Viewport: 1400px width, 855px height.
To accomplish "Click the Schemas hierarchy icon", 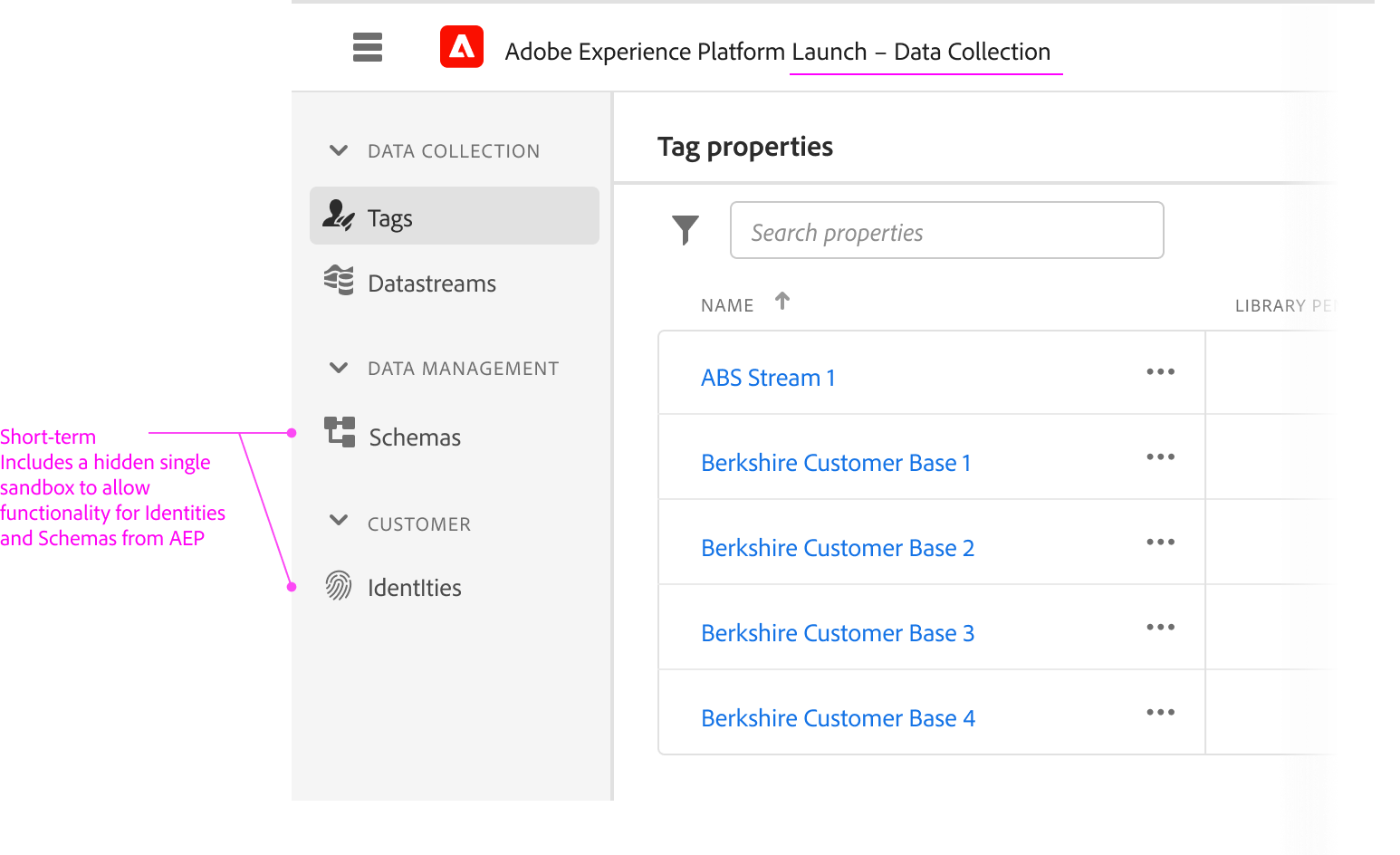I will click(340, 432).
